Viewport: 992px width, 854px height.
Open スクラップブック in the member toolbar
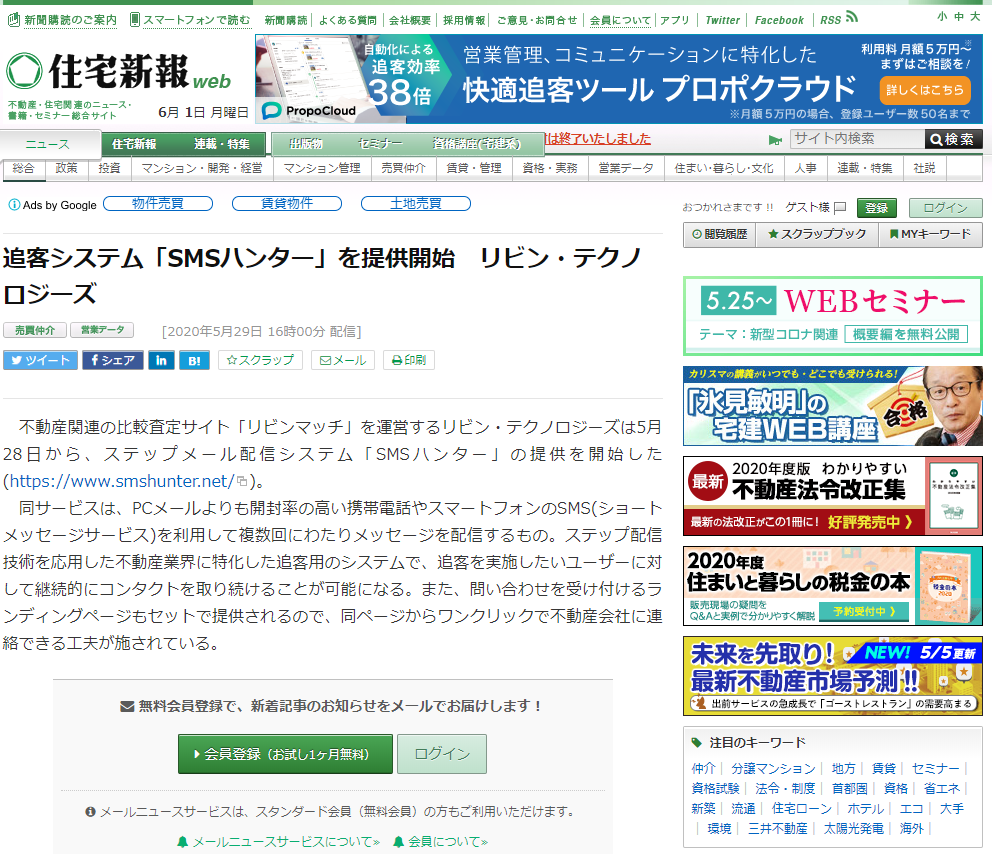tap(817, 234)
